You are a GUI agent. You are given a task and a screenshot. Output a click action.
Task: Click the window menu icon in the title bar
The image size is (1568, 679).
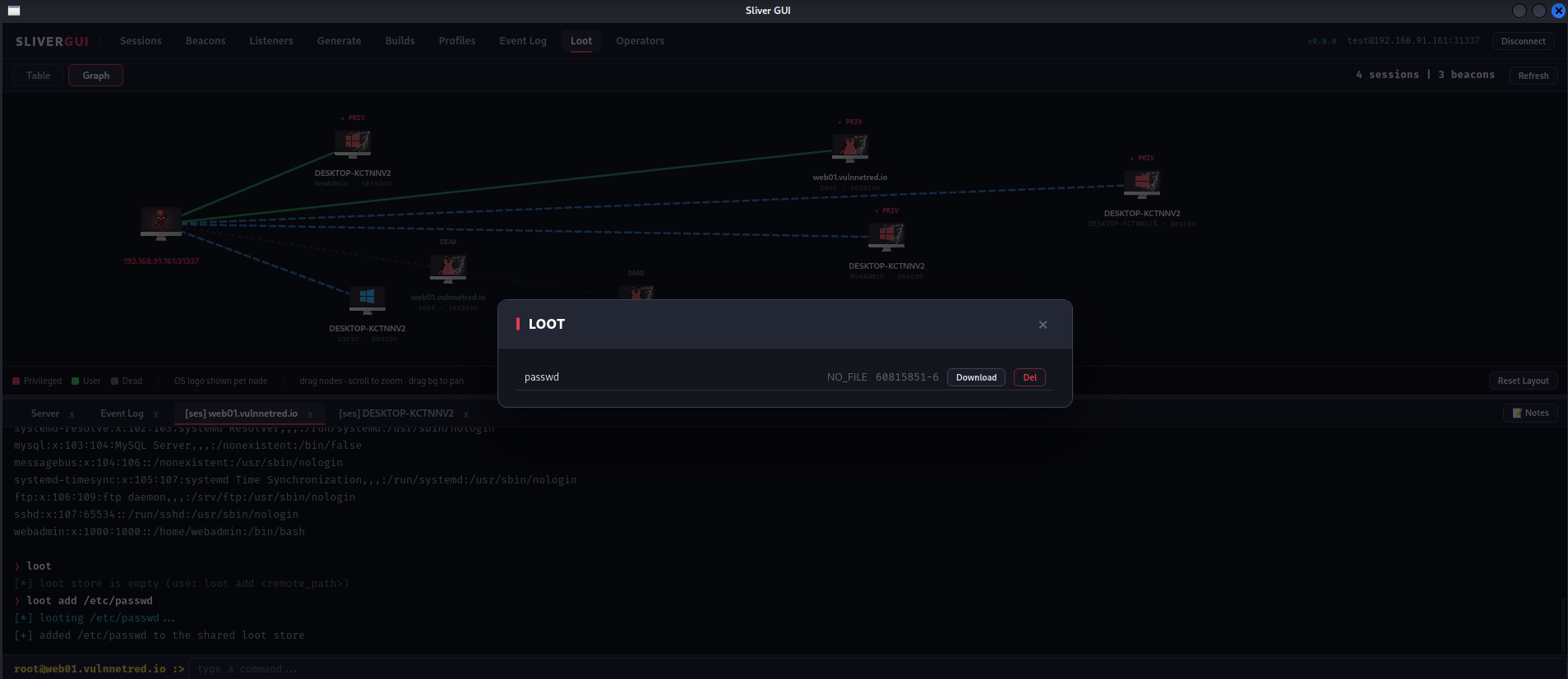[14, 11]
